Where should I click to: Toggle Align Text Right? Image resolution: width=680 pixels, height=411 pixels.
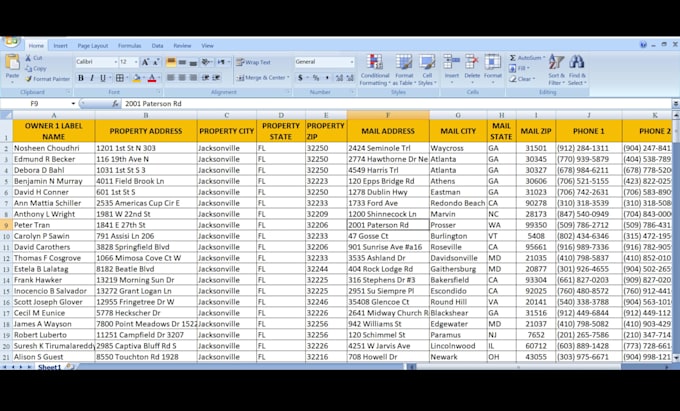[x=193, y=78]
